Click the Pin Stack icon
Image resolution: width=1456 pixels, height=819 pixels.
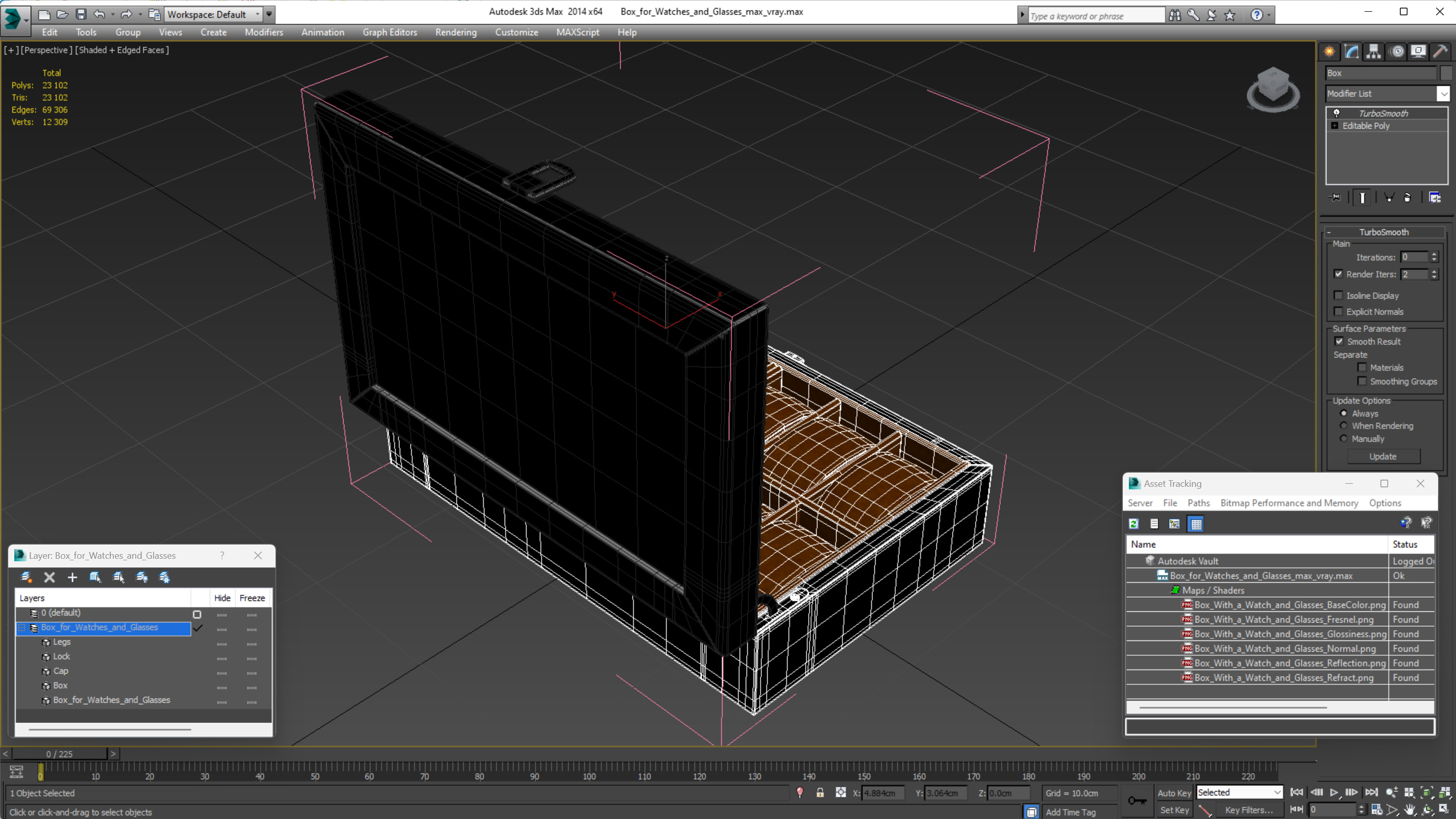(1335, 197)
